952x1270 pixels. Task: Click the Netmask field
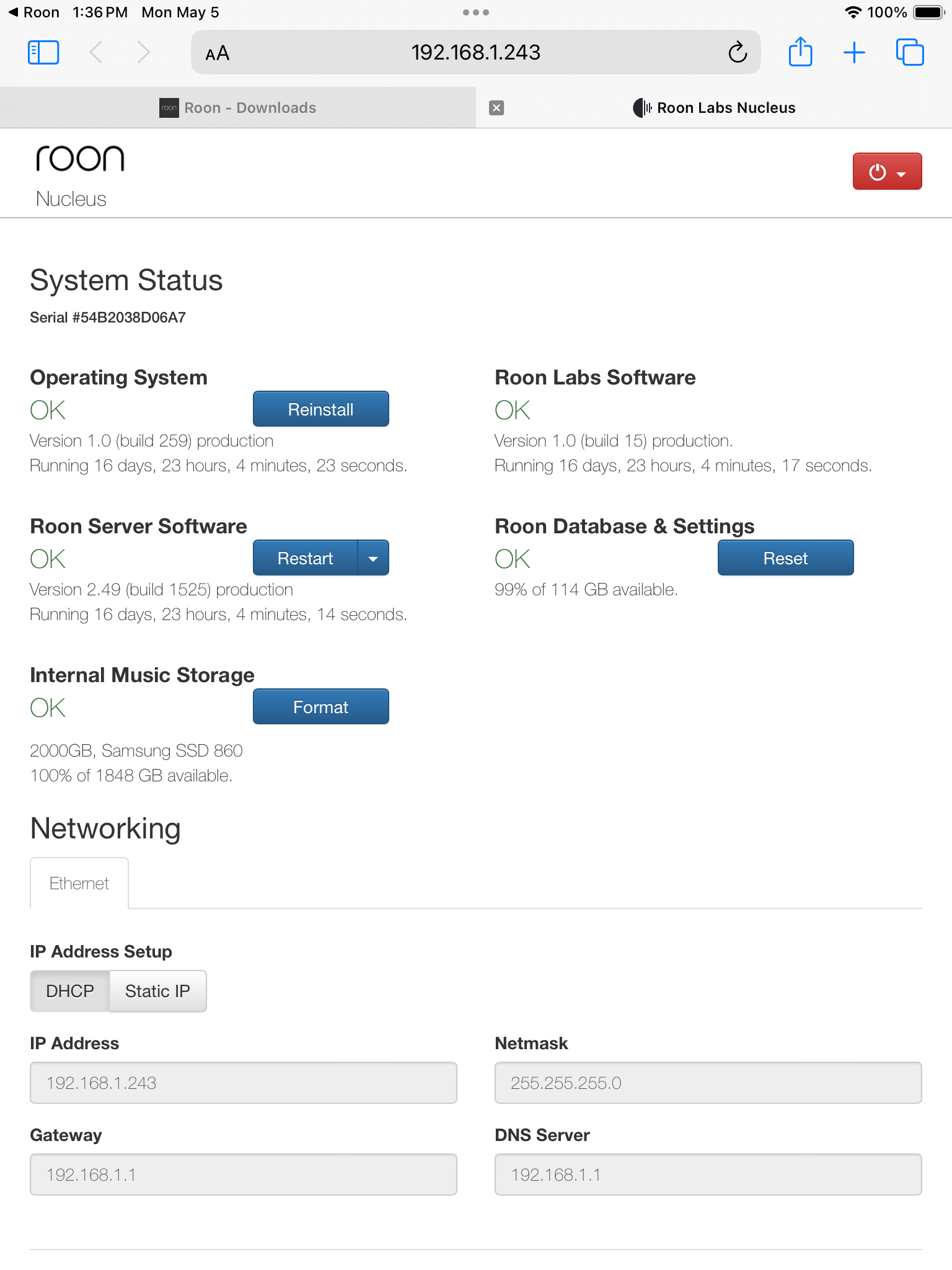708,1083
